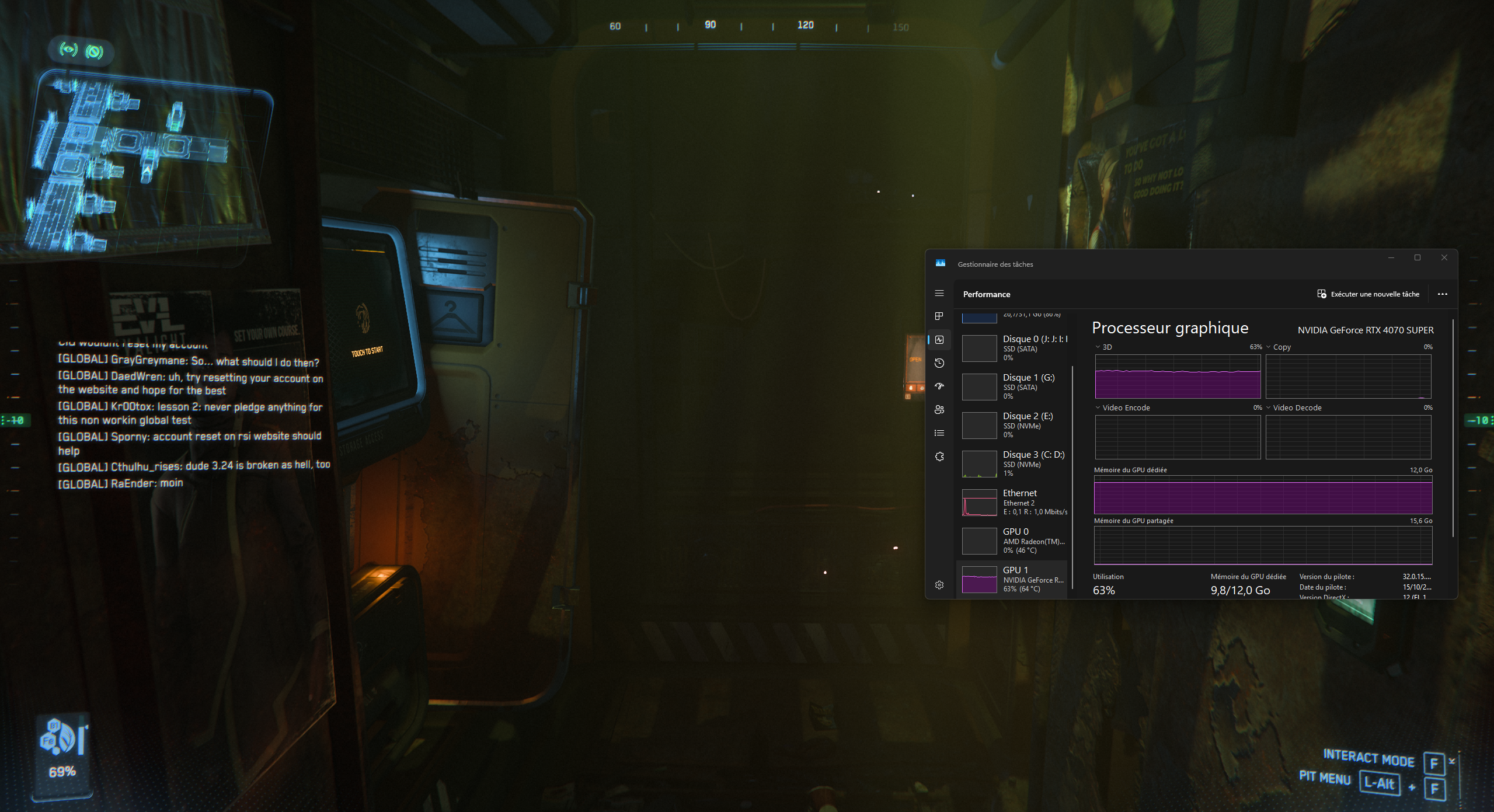Viewport: 1494px width, 812px height.
Task: Click the Performance page title
Action: point(986,294)
